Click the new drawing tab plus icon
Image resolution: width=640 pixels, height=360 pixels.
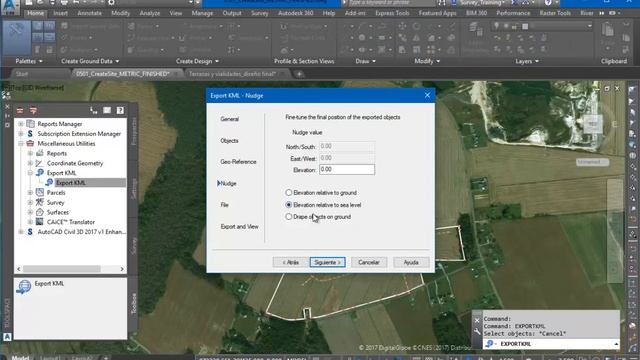[299, 74]
